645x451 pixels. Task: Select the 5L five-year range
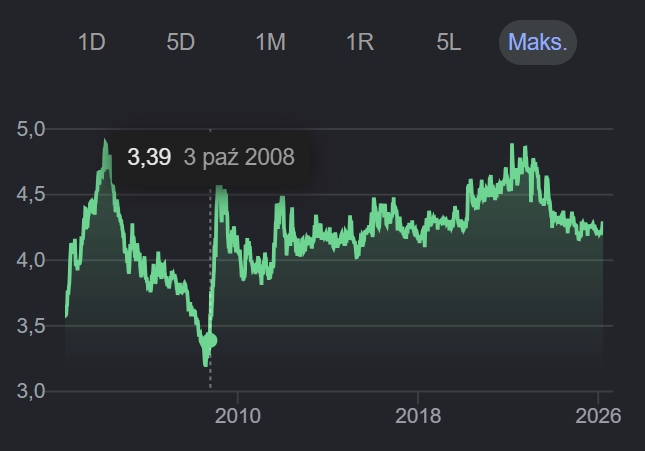pyautogui.click(x=448, y=42)
